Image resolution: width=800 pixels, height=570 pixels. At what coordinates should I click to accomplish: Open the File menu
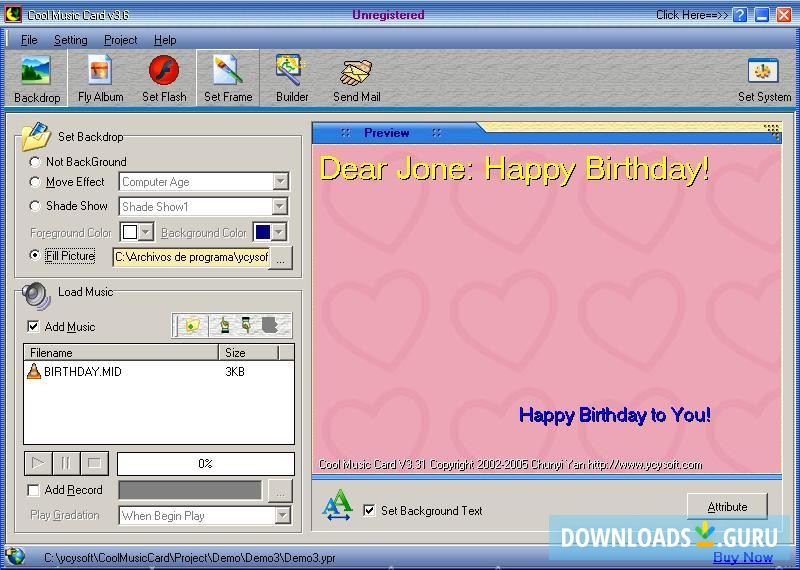pyautogui.click(x=29, y=40)
